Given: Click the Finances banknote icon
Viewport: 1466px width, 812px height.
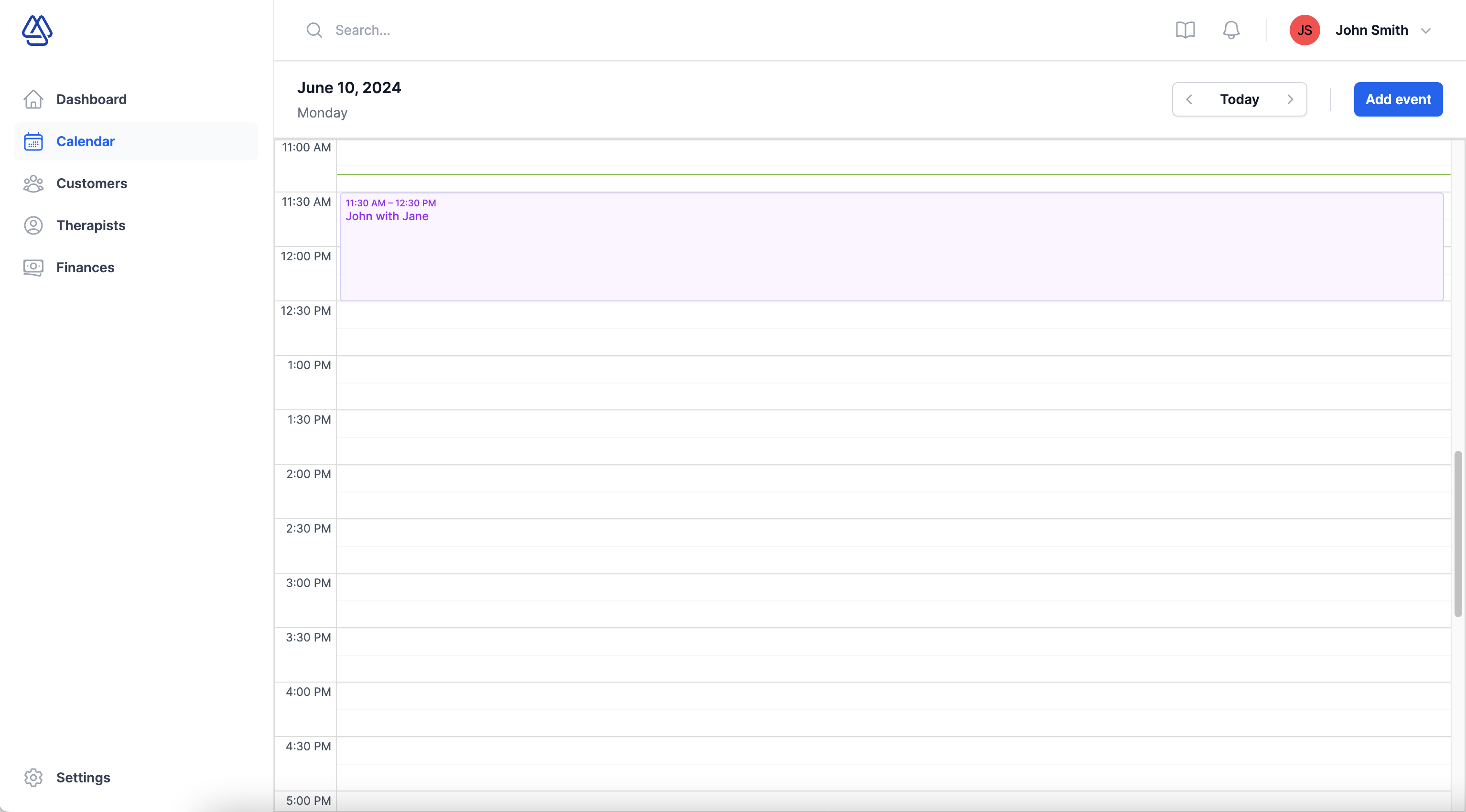Looking at the screenshot, I should pos(33,267).
